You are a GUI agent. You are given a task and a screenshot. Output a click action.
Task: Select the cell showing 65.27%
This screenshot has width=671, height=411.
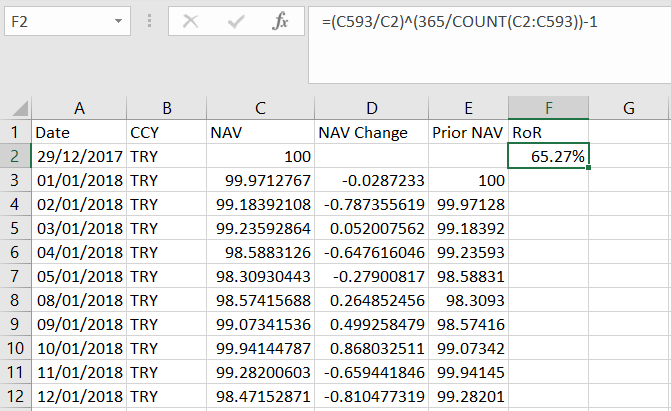548,156
